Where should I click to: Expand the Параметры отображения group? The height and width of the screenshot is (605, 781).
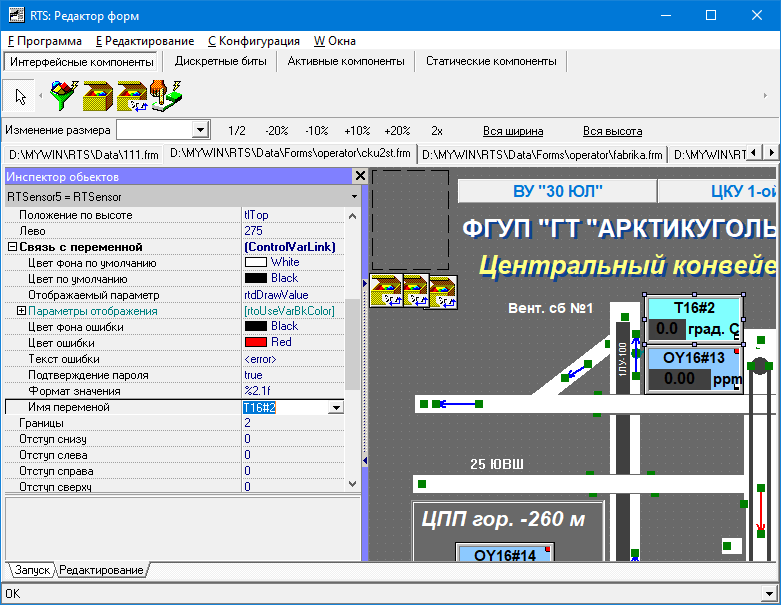click(x=21, y=311)
